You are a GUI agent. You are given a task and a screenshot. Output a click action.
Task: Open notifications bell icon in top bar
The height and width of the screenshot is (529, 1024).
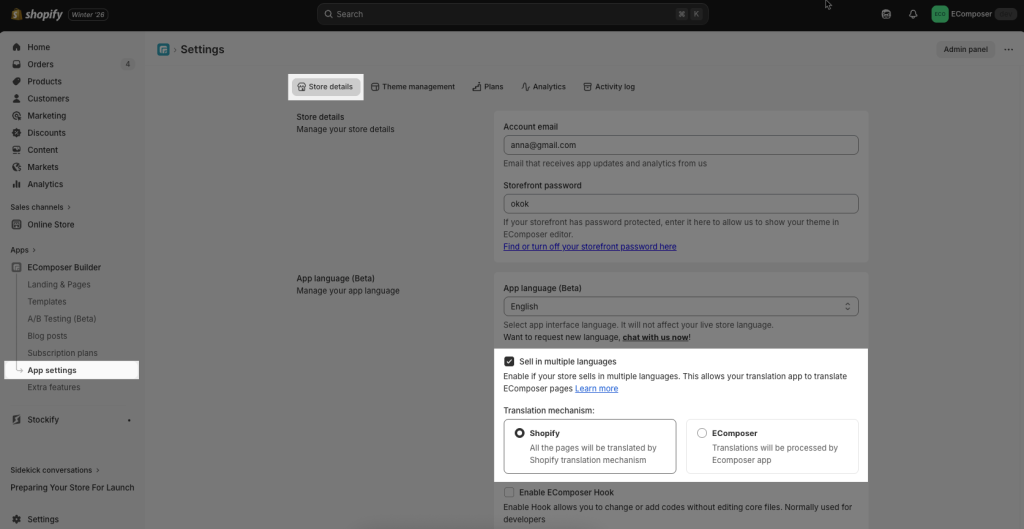pyautogui.click(x=913, y=14)
